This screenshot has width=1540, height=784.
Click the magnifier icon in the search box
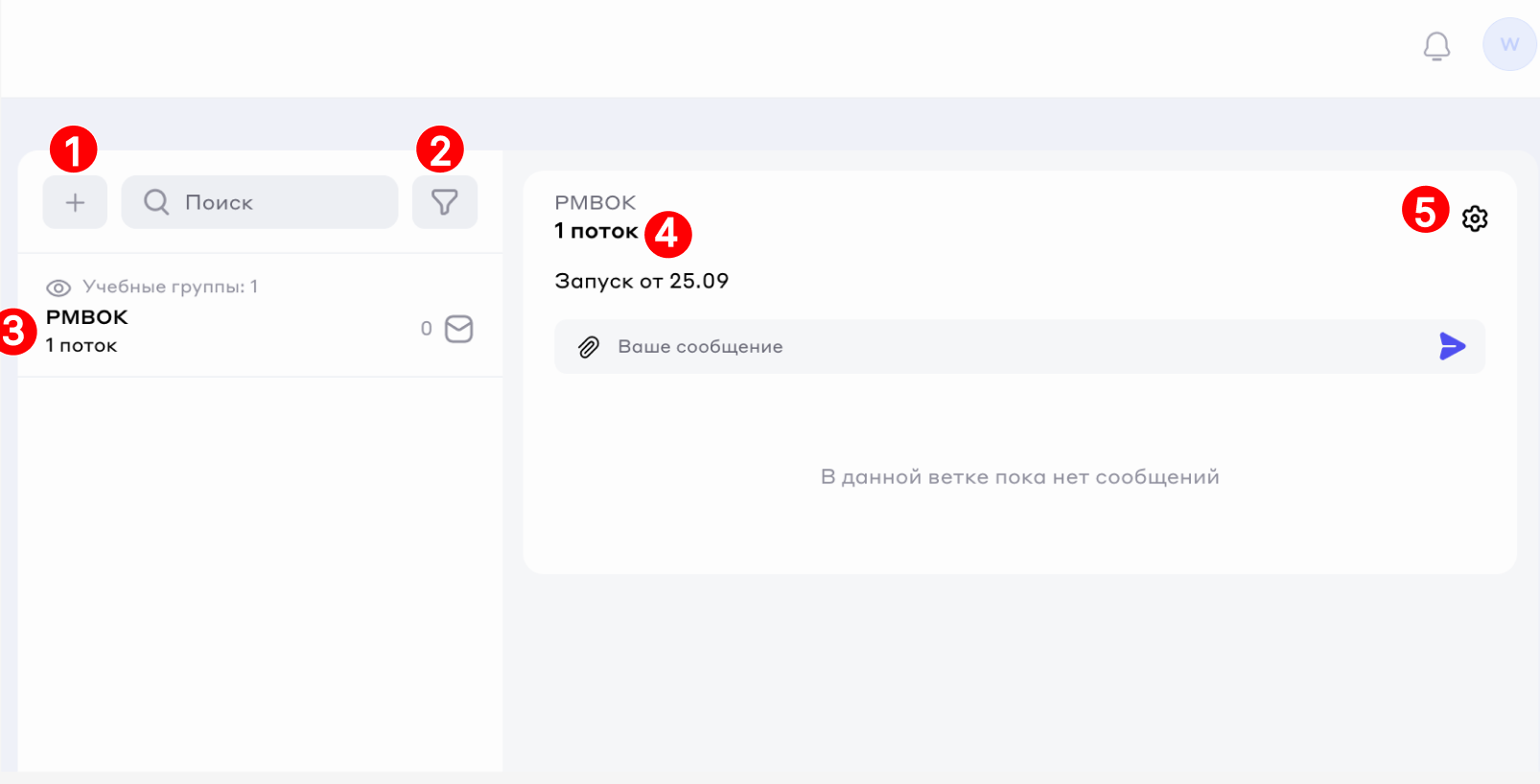tap(156, 202)
